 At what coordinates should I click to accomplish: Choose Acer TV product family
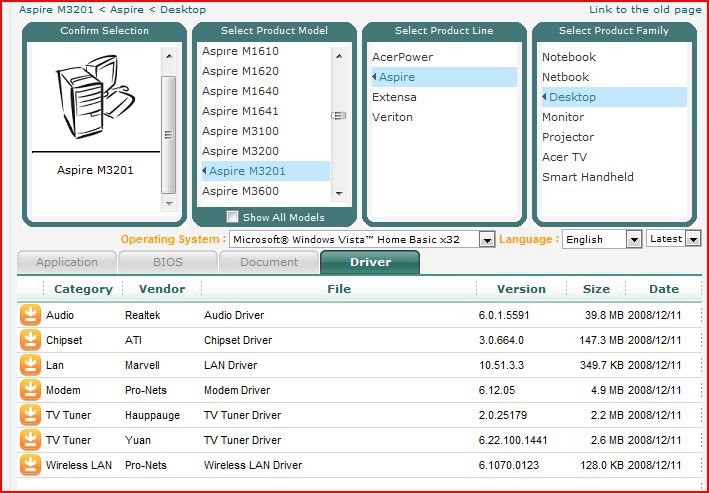(x=564, y=157)
